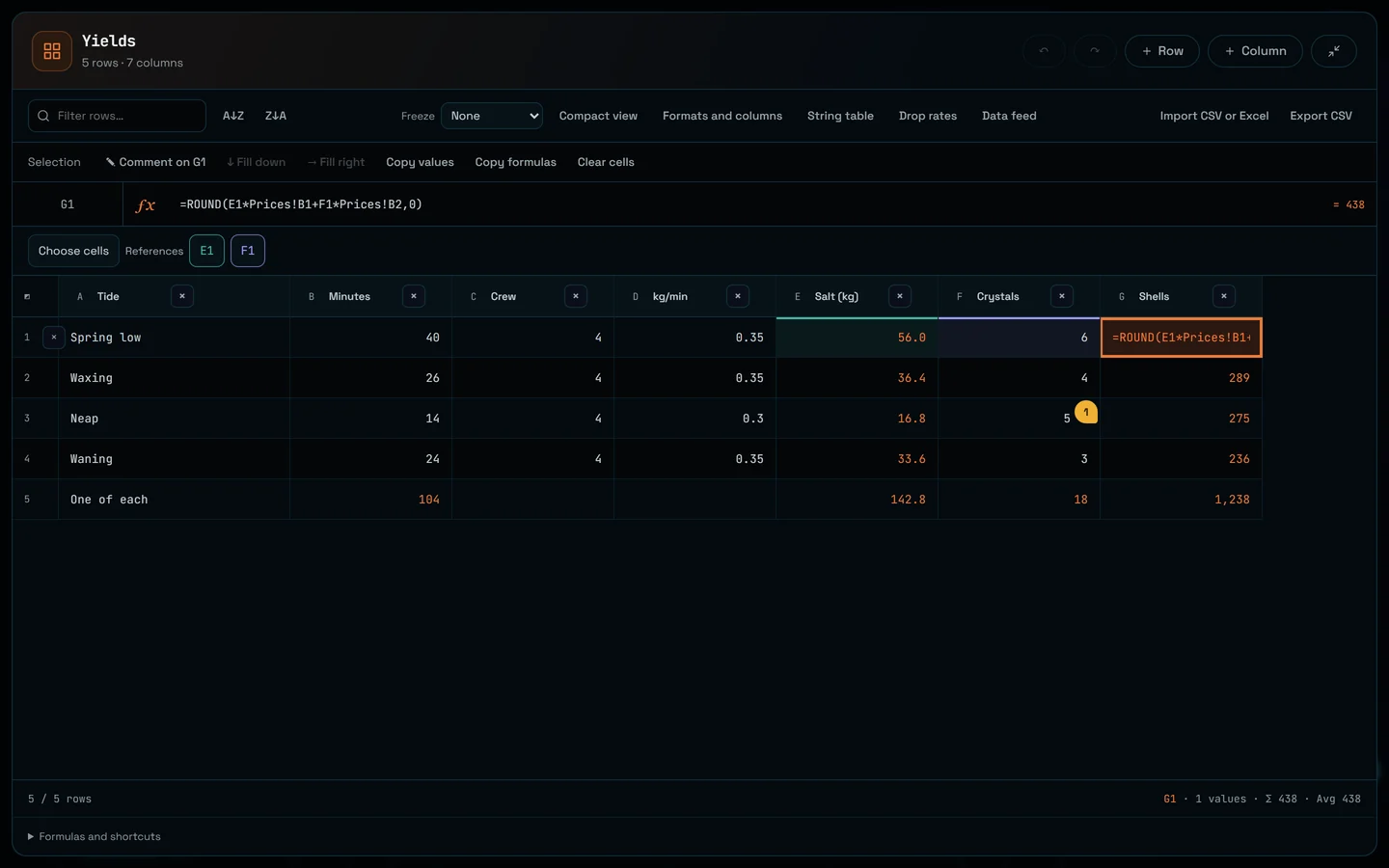Image resolution: width=1389 pixels, height=868 pixels.
Task: Click the select-all corner icon
Action: 27,296
